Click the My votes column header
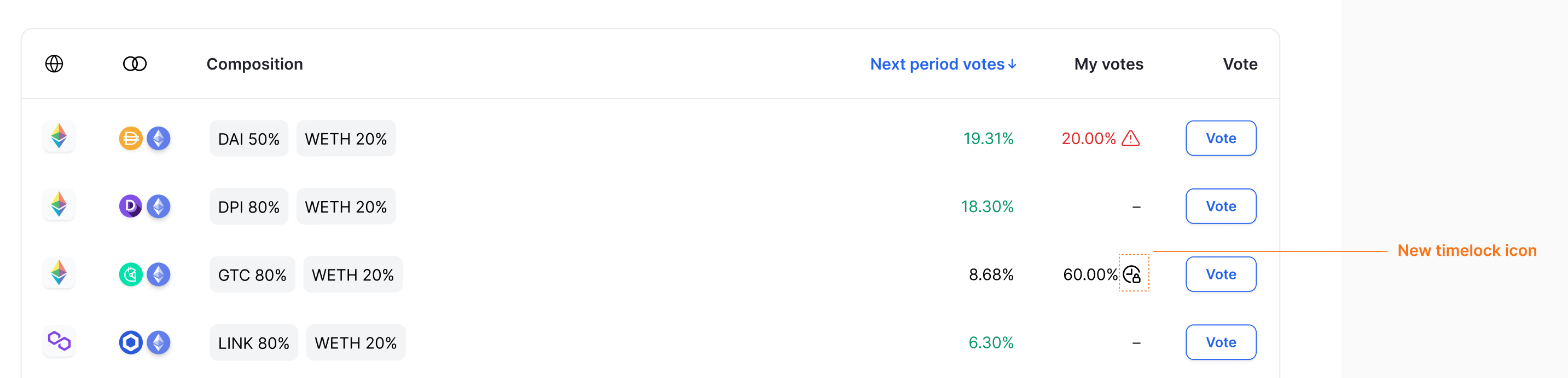The height and width of the screenshot is (378, 1568). tap(1108, 64)
